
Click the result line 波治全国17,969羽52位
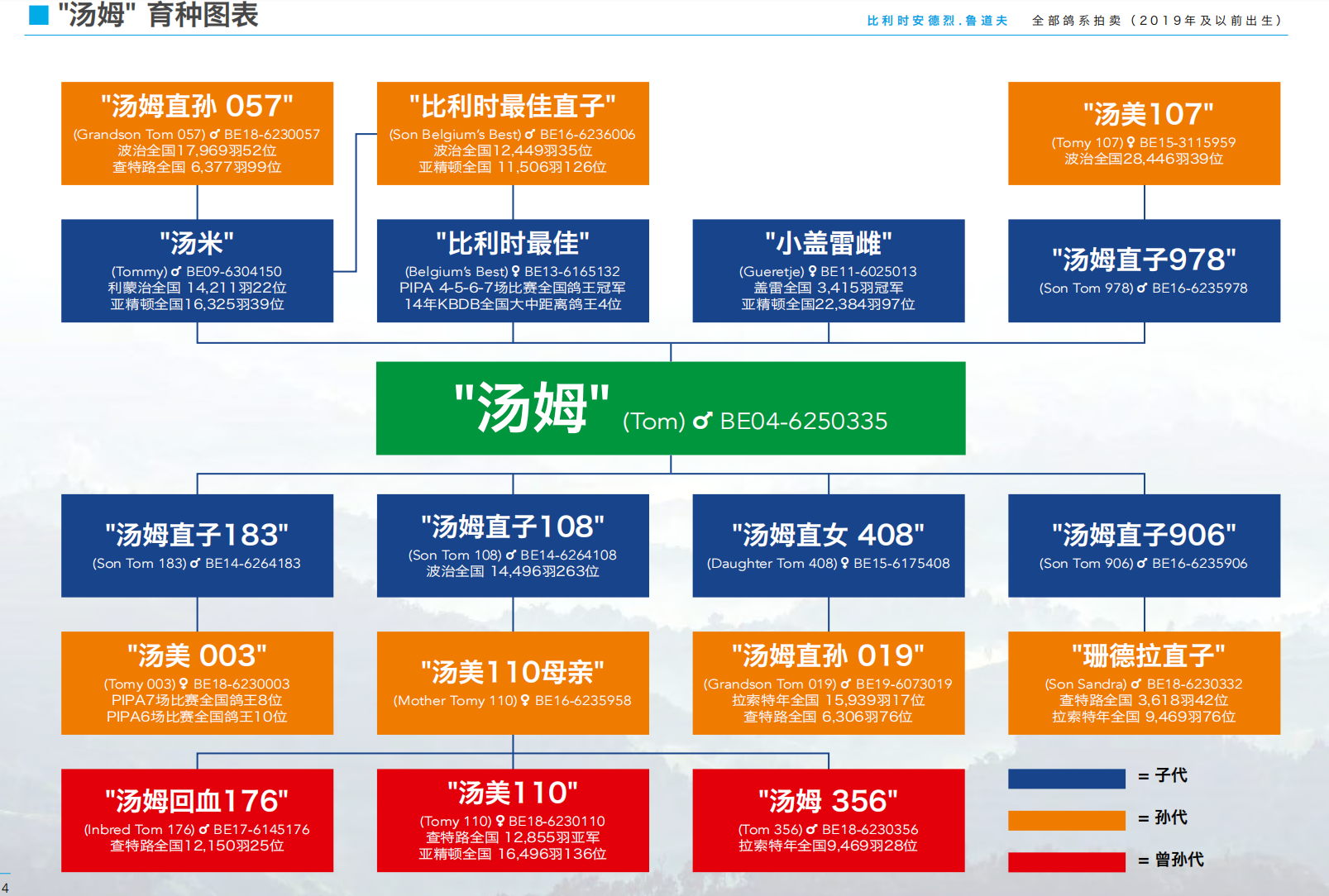[197, 150]
